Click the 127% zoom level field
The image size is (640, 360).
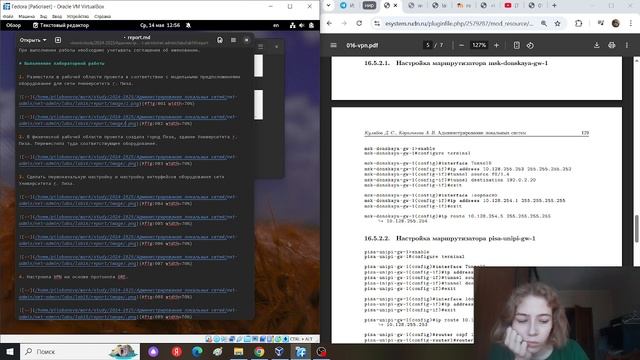[x=479, y=45]
